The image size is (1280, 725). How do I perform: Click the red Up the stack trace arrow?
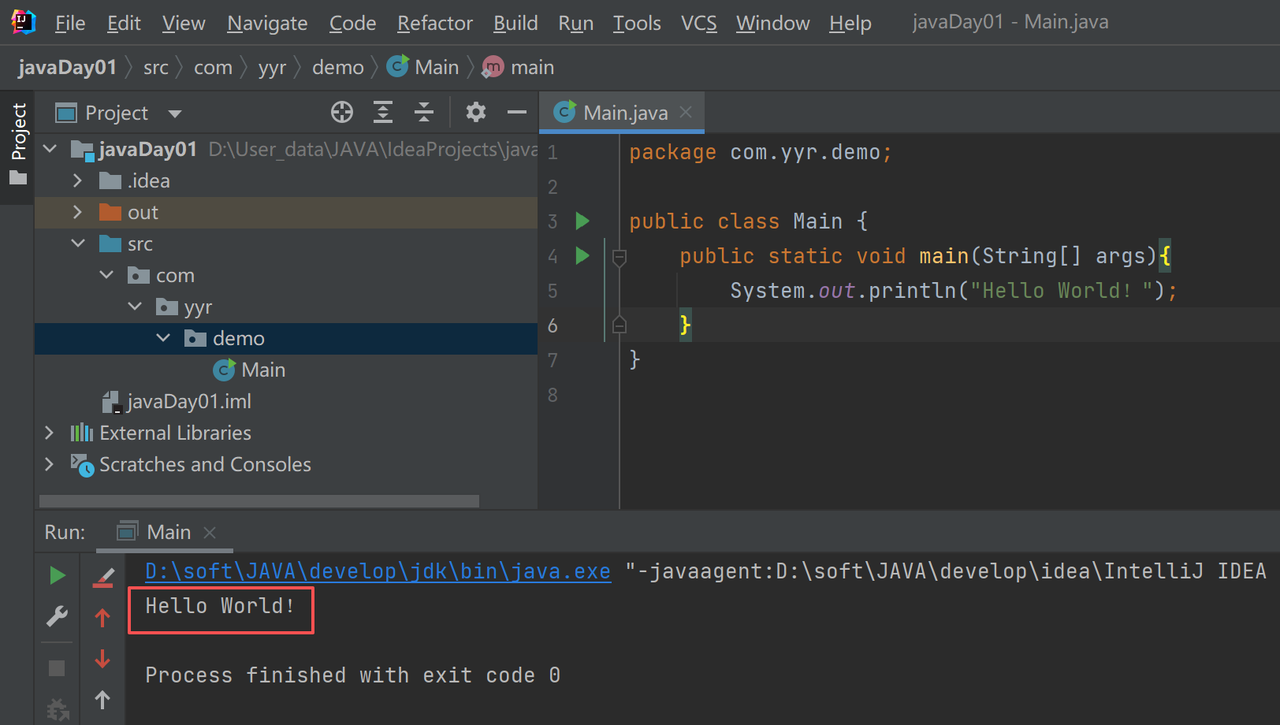102,618
